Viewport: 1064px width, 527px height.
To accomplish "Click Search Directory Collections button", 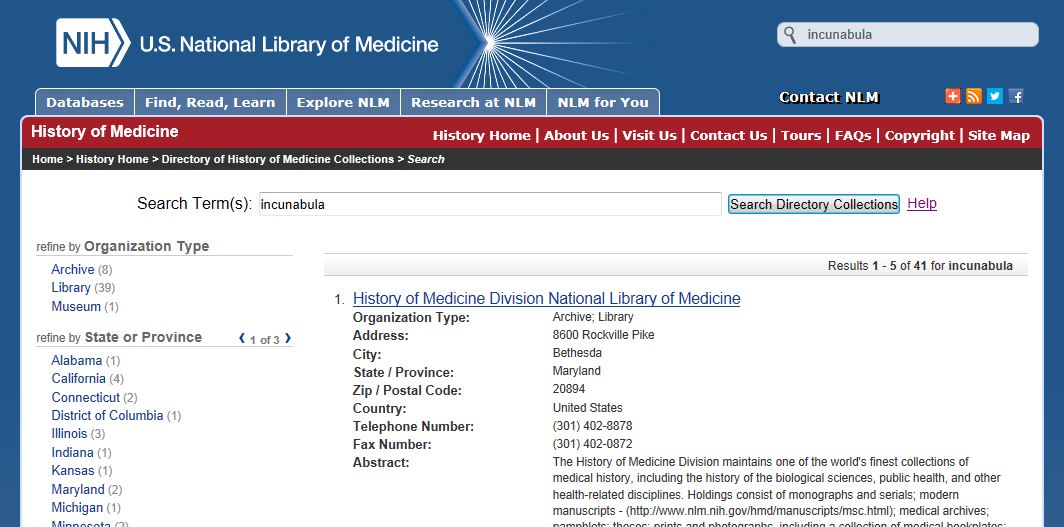I will pyautogui.click(x=814, y=204).
